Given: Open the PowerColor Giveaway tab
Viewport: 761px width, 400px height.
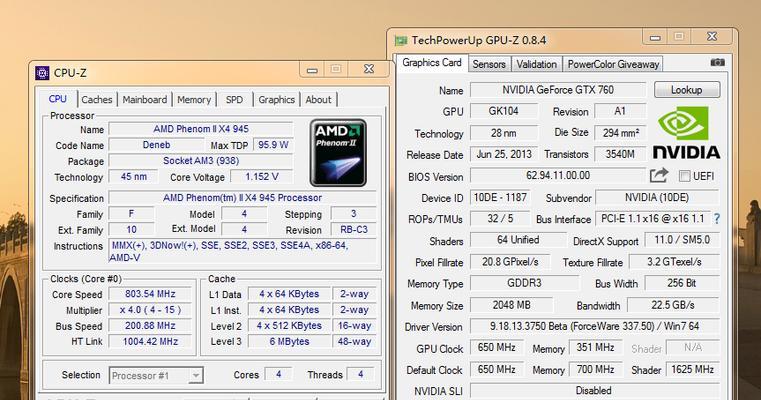Looking at the screenshot, I should point(613,64).
